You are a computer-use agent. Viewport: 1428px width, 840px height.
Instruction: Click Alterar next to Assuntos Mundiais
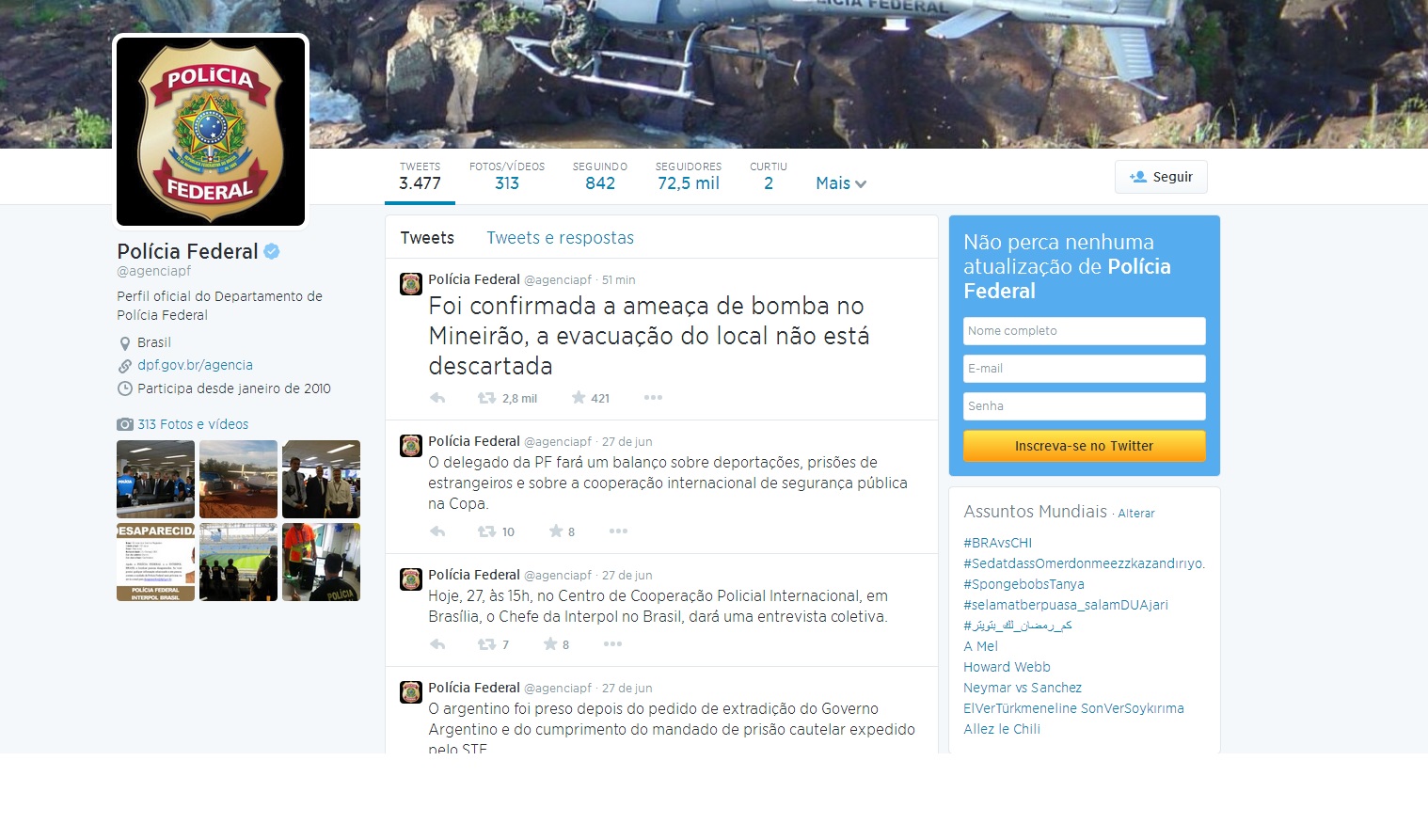(1136, 513)
